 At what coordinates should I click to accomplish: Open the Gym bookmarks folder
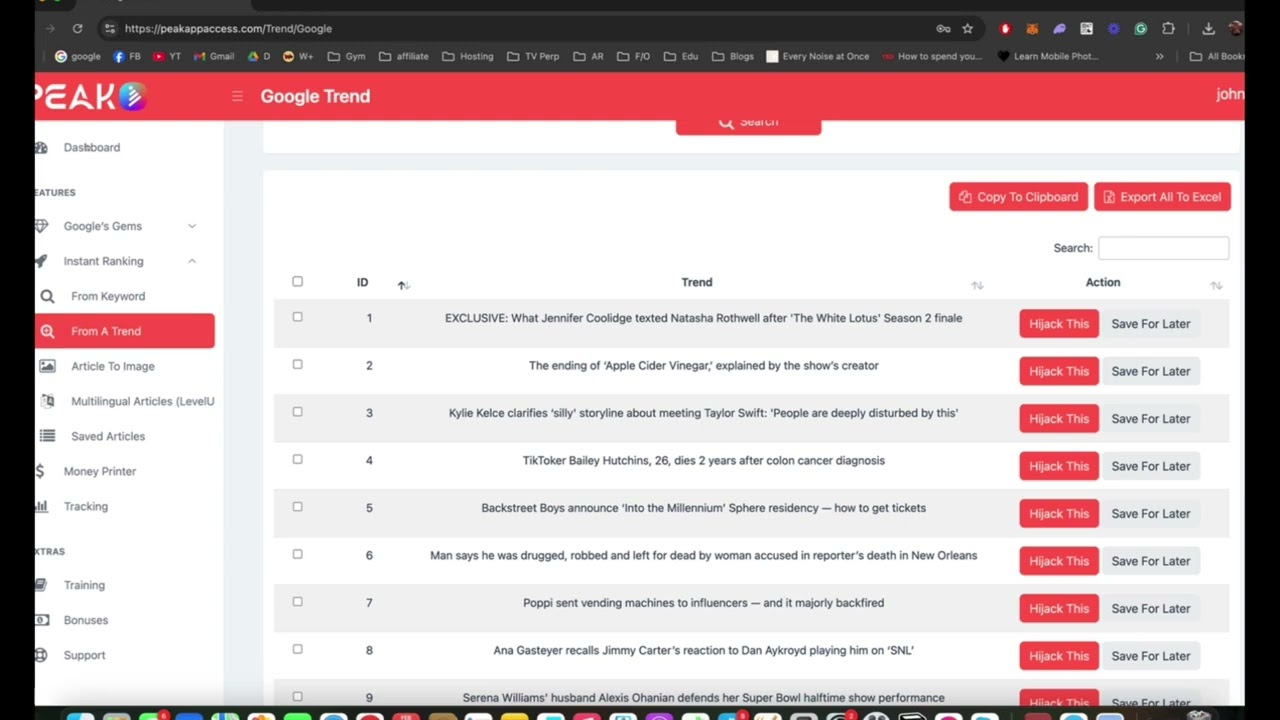click(x=347, y=57)
